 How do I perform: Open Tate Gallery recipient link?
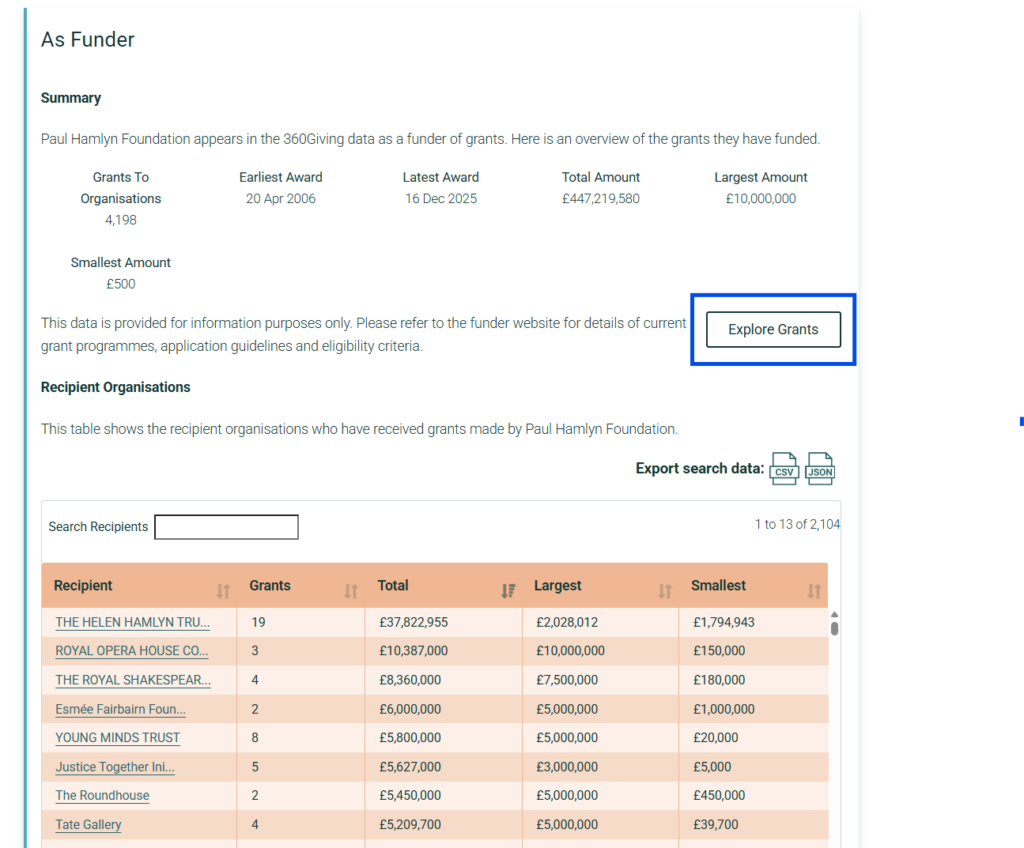tap(88, 825)
